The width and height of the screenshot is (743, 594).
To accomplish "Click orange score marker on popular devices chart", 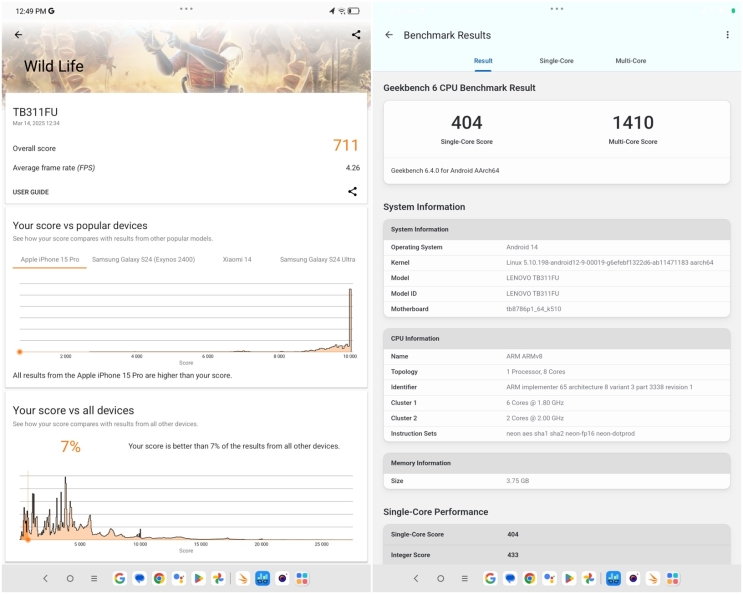I will (19, 352).
